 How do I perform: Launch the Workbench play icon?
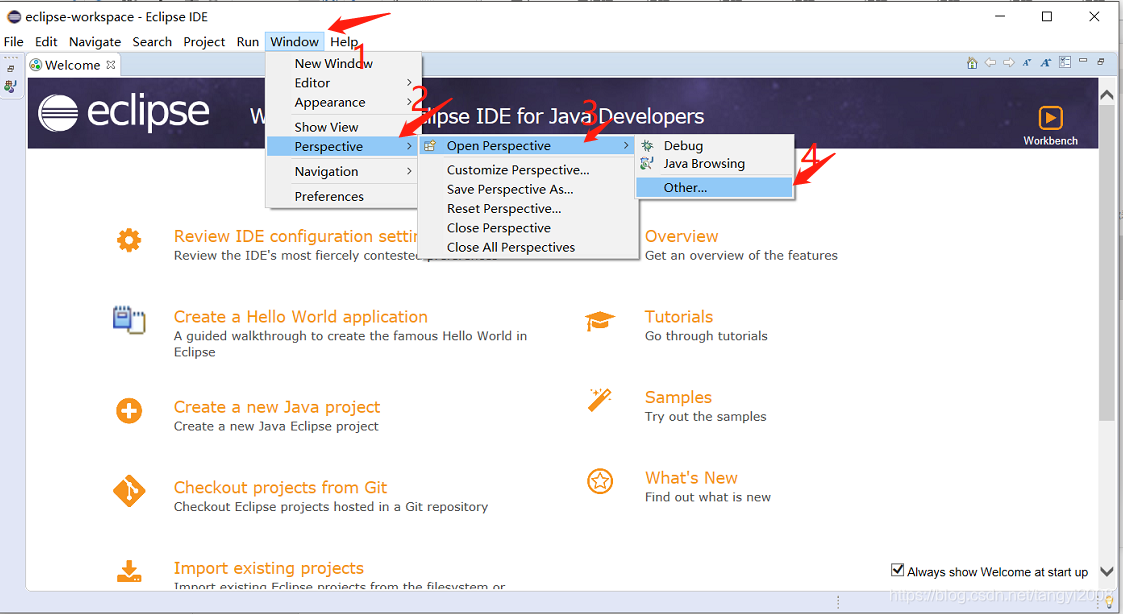coord(1050,117)
